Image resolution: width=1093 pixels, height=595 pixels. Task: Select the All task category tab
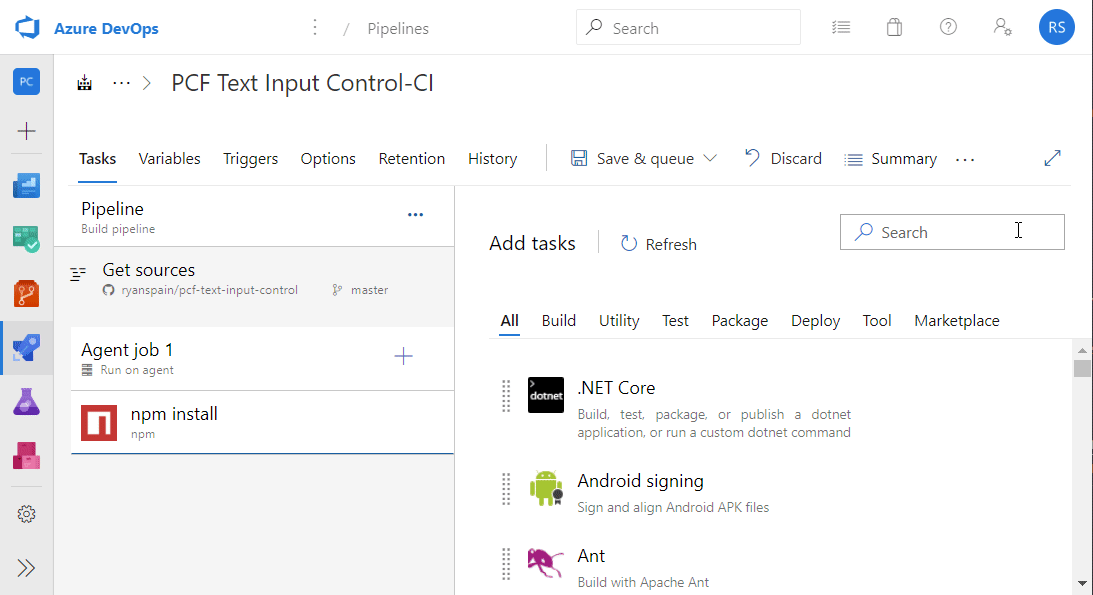click(x=510, y=321)
